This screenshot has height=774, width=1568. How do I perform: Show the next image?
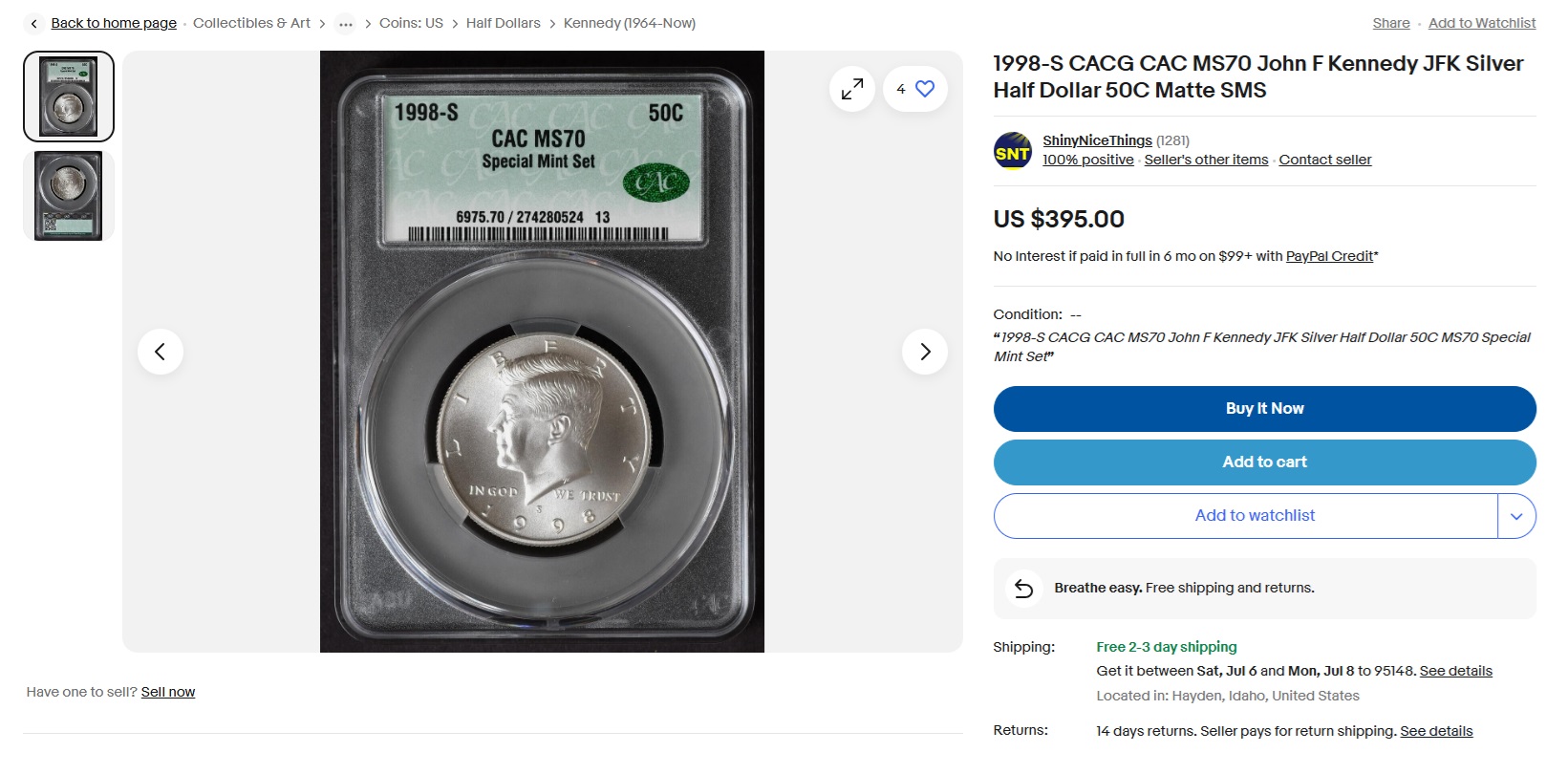924,352
